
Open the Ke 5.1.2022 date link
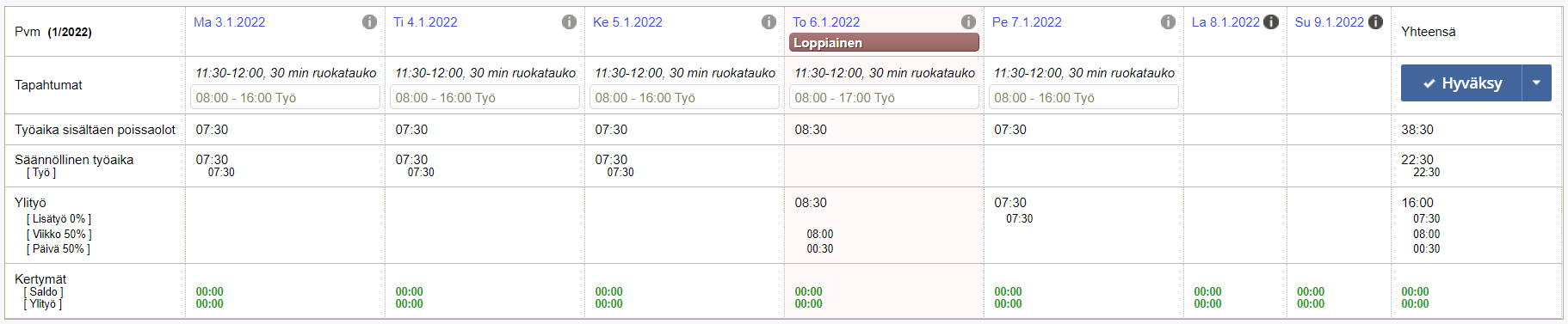627,22
